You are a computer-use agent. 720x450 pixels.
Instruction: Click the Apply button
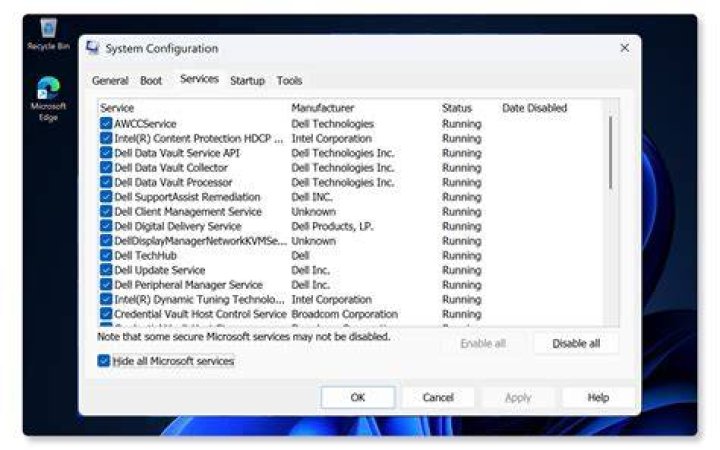pyautogui.click(x=518, y=398)
